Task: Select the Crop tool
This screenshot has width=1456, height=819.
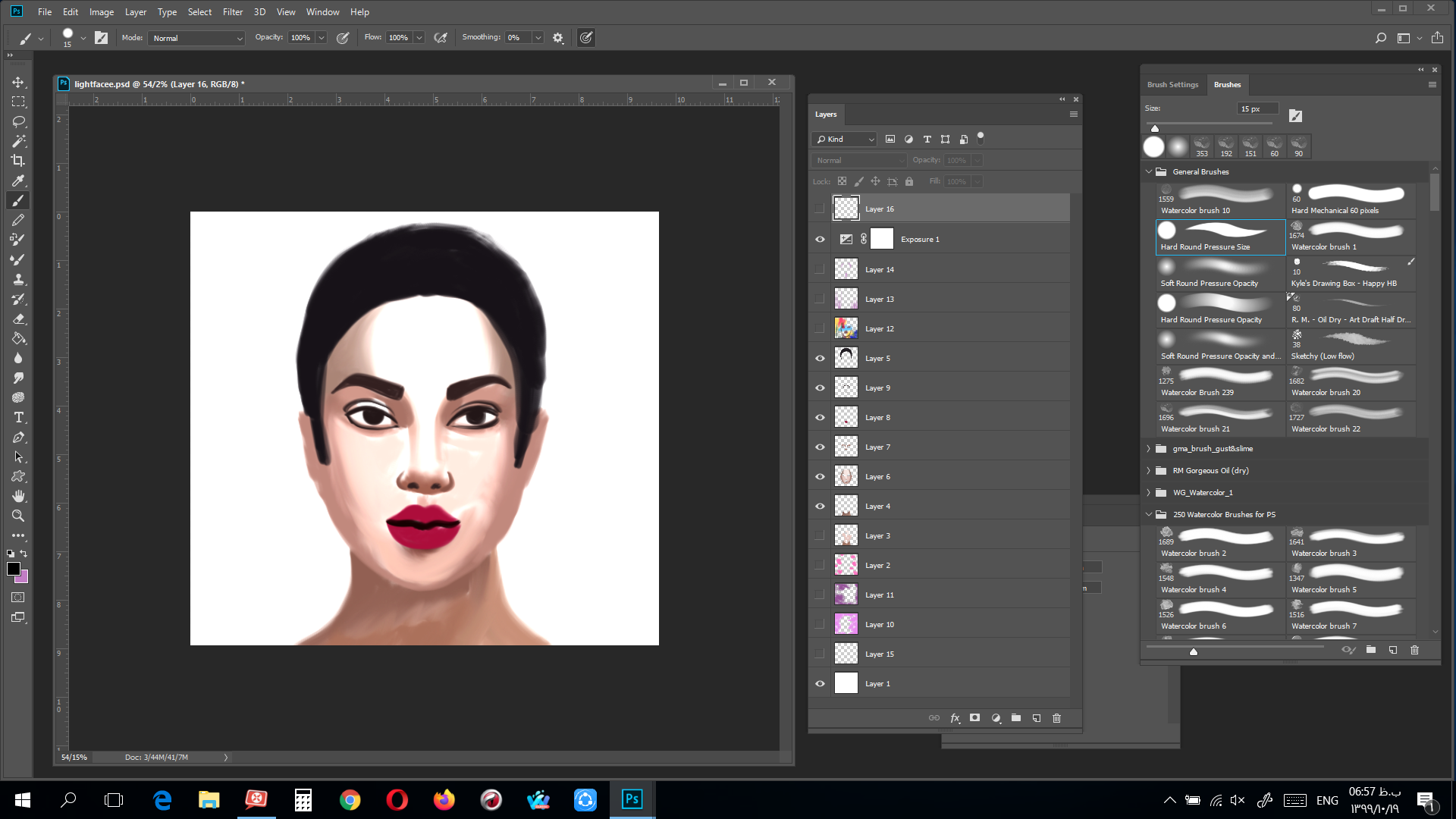Action: click(18, 161)
